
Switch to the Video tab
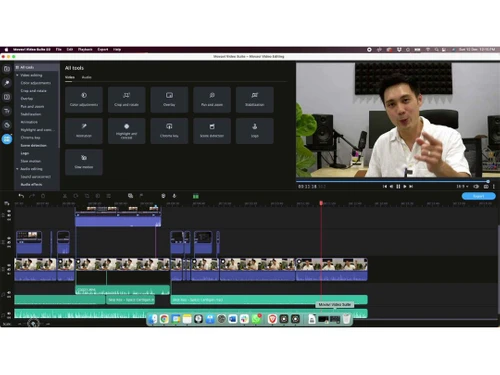pyautogui.click(x=70, y=77)
